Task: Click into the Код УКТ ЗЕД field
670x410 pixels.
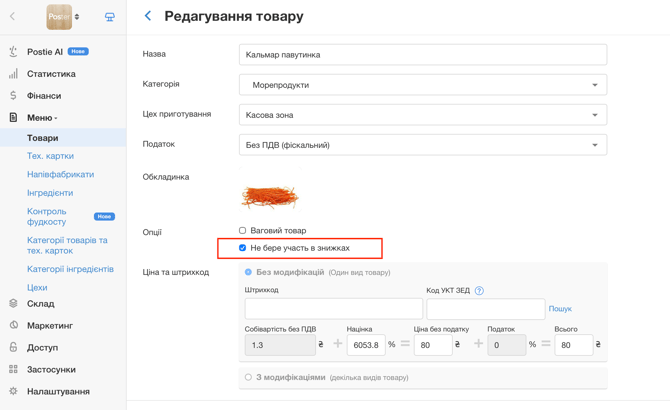Action: pyautogui.click(x=485, y=309)
